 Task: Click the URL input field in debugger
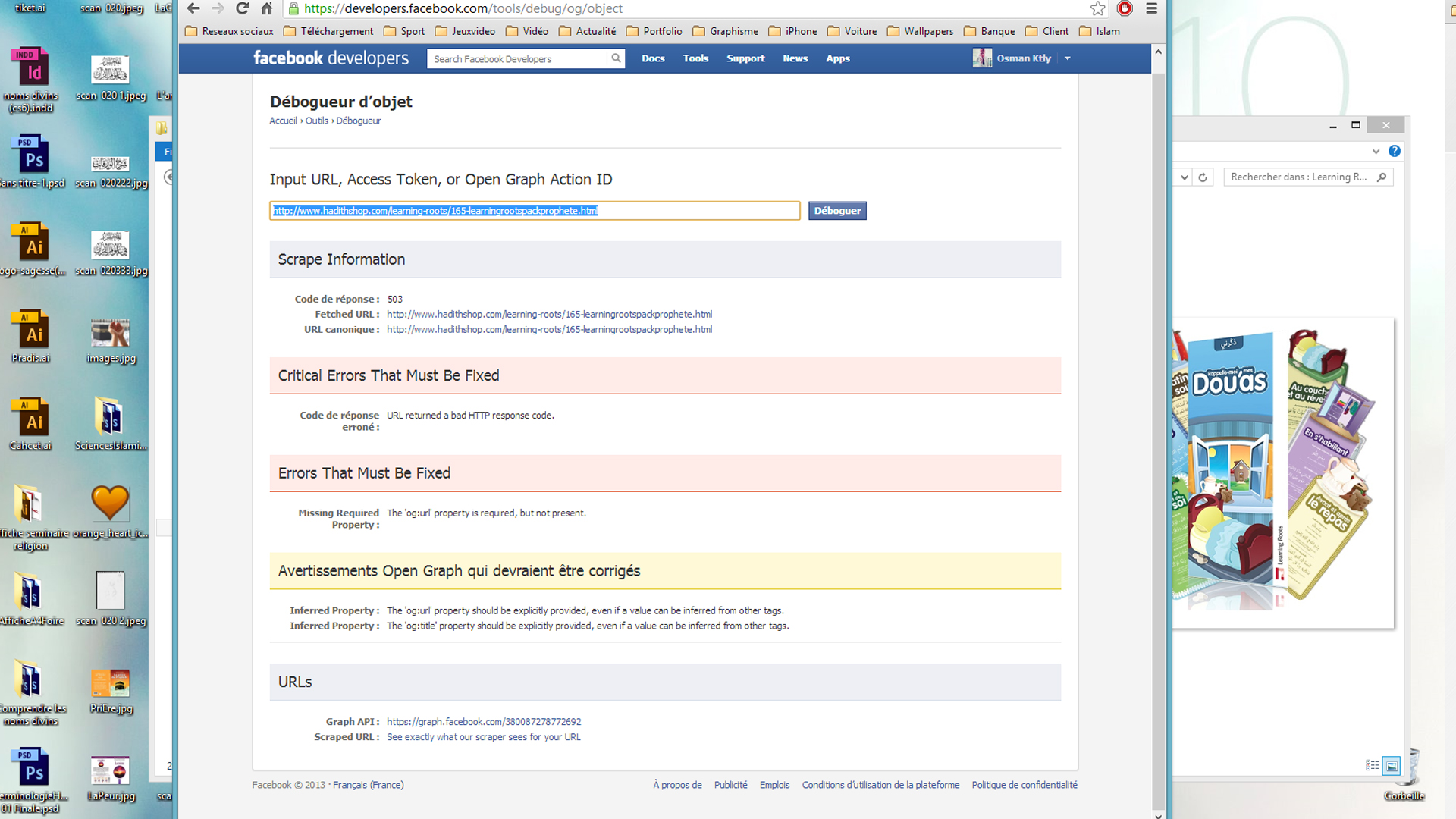(535, 211)
